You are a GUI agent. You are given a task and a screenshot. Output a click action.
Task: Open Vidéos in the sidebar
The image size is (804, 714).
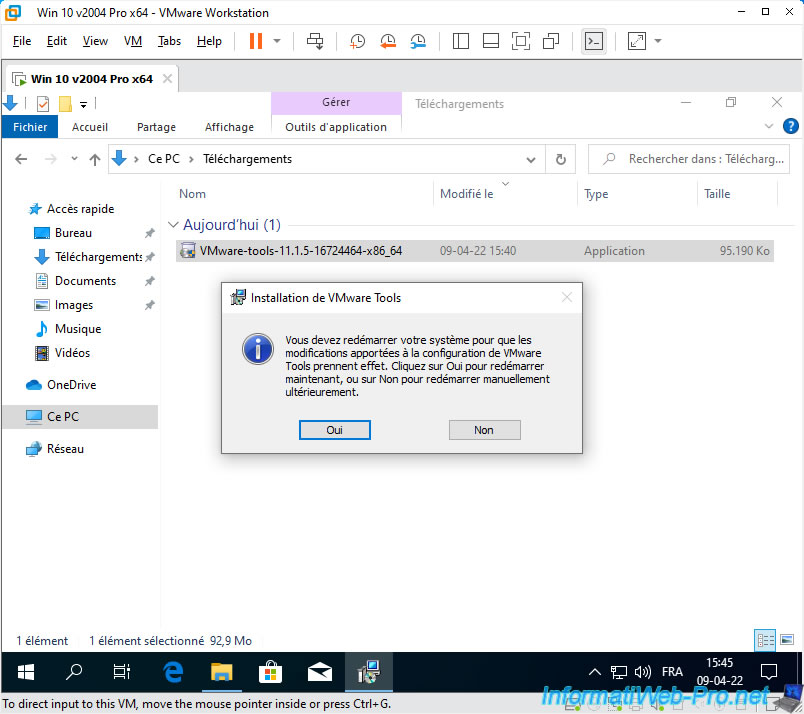pos(72,353)
